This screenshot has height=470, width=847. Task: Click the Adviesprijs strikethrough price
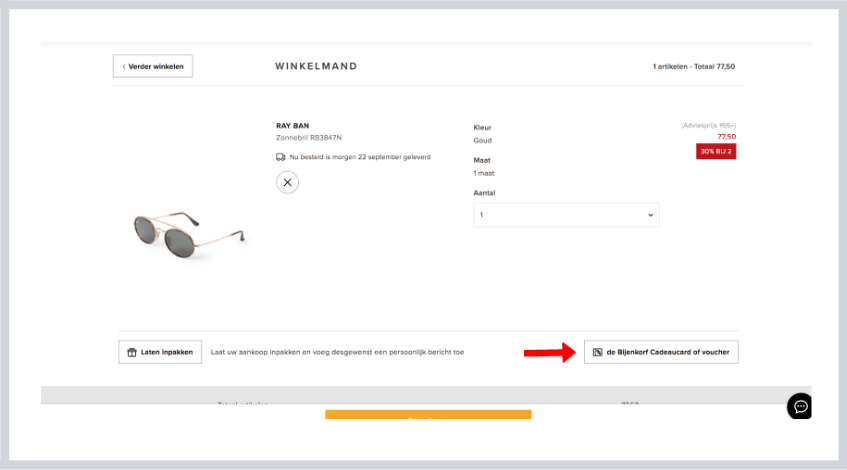(708, 125)
